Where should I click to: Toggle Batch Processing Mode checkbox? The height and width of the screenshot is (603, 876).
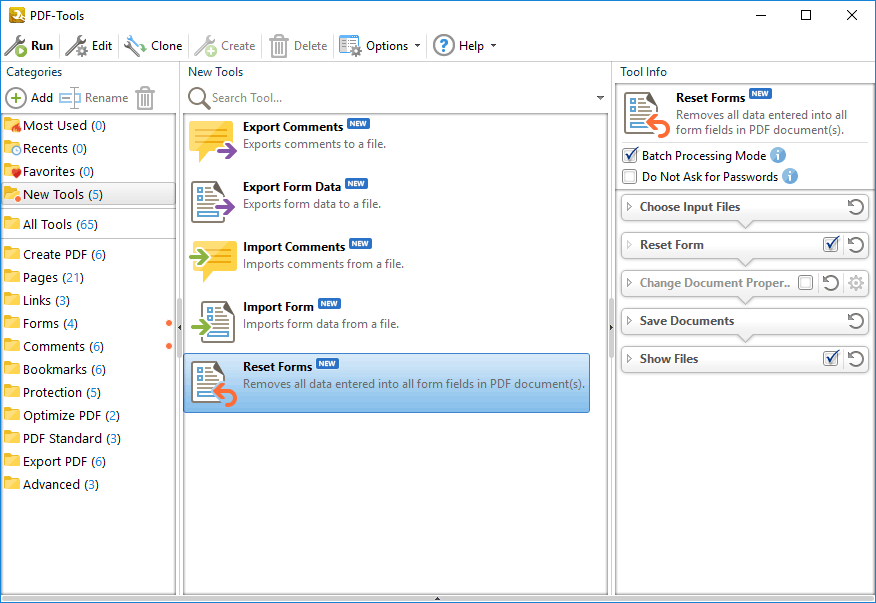coord(630,155)
